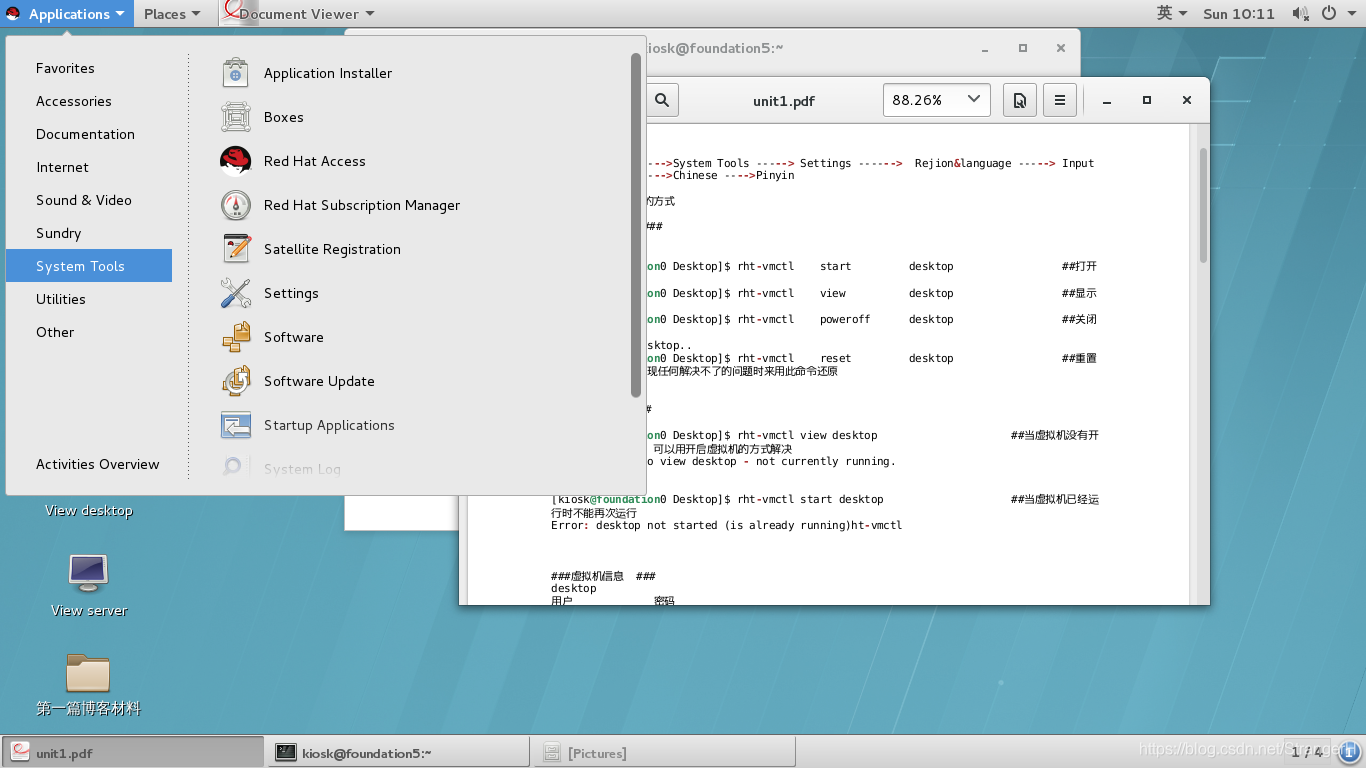Open Boxes from System Tools

pyautogui.click(x=283, y=117)
